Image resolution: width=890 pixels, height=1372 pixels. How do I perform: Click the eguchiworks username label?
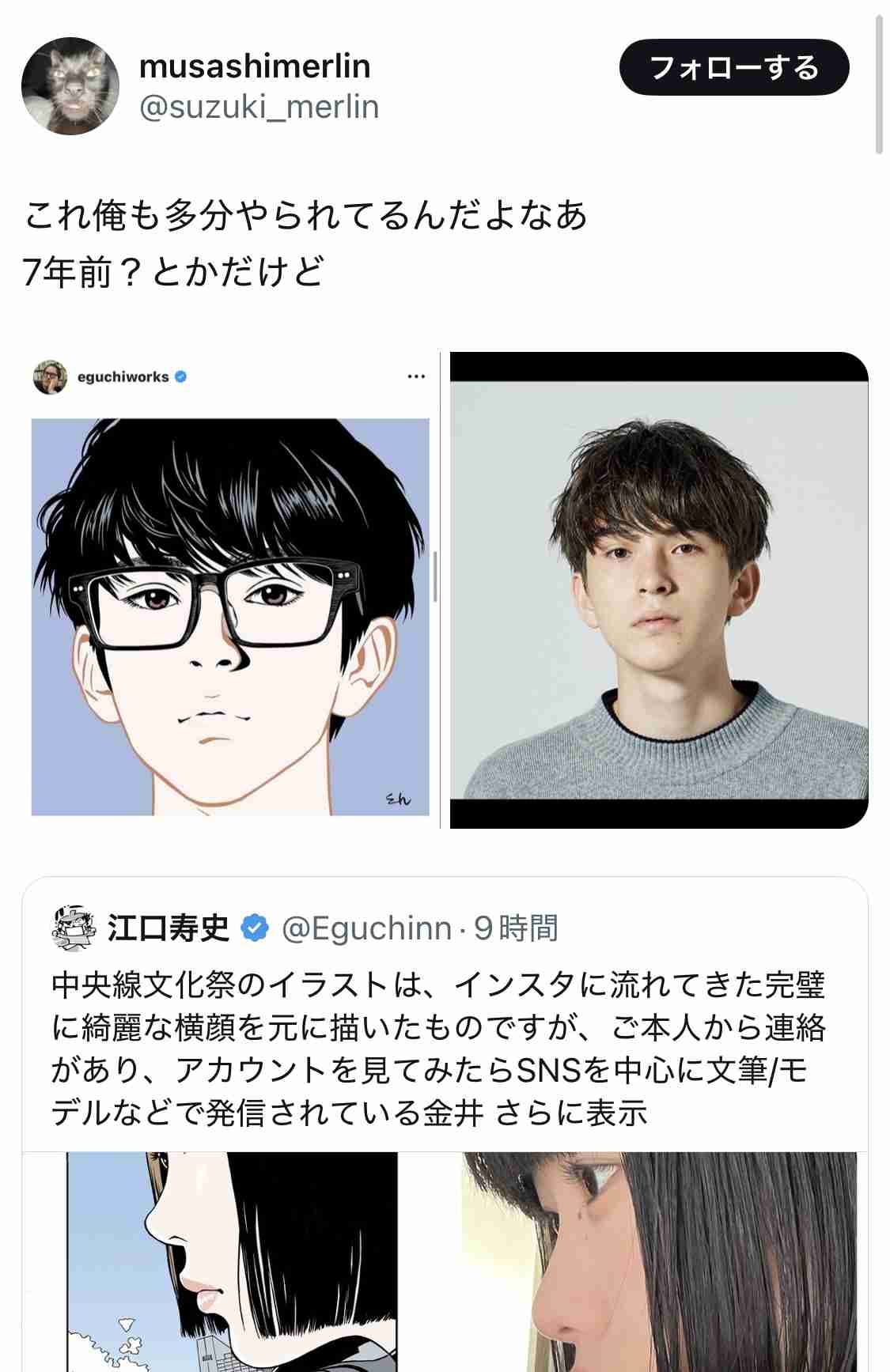[x=123, y=376]
